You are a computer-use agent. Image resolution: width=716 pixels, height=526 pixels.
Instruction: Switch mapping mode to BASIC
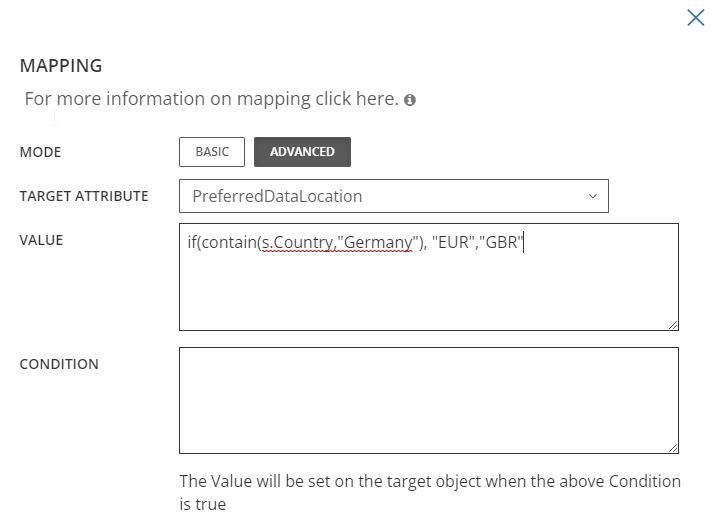(x=212, y=152)
